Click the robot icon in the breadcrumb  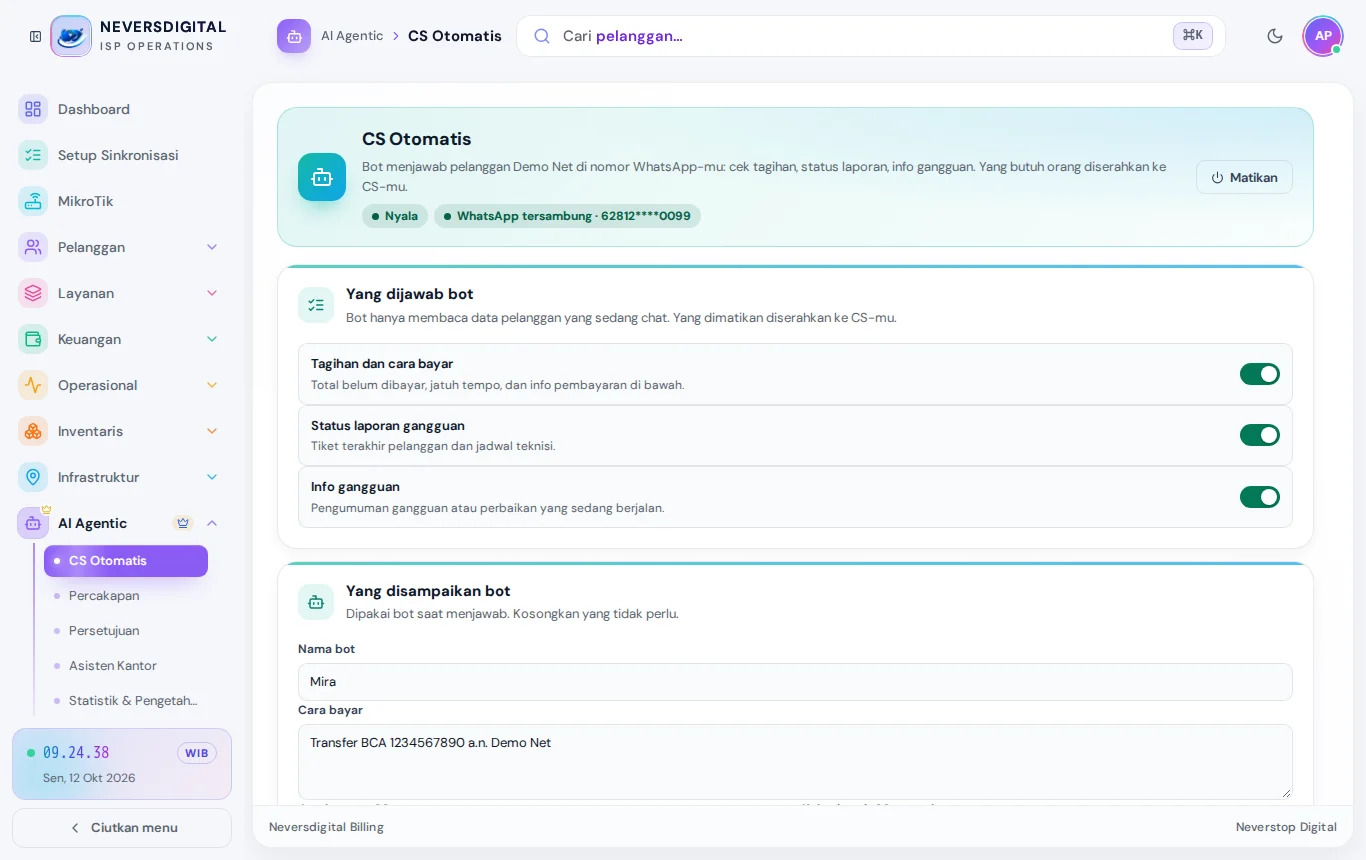[294, 36]
